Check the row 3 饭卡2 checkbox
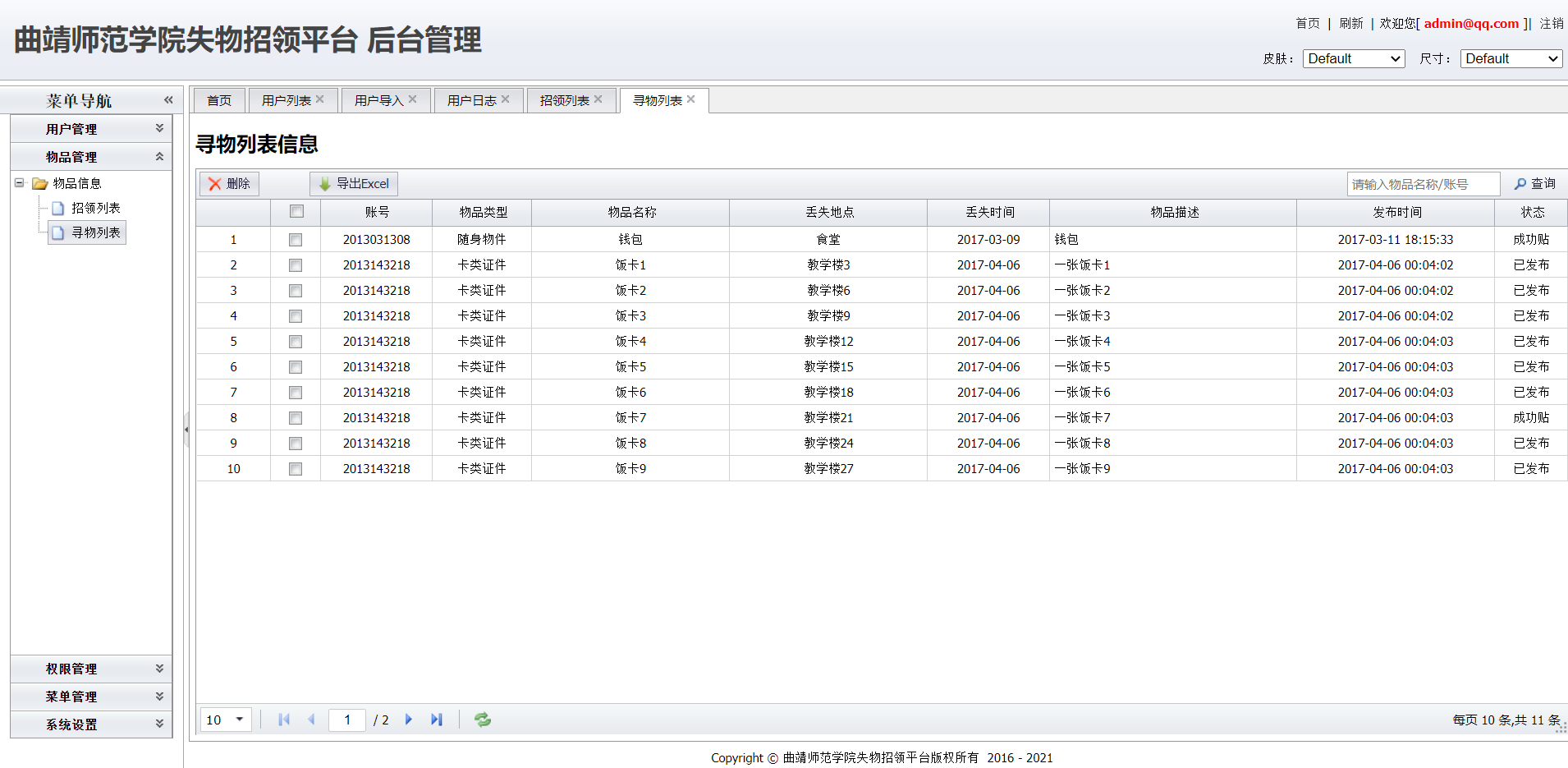 point(296,291)
